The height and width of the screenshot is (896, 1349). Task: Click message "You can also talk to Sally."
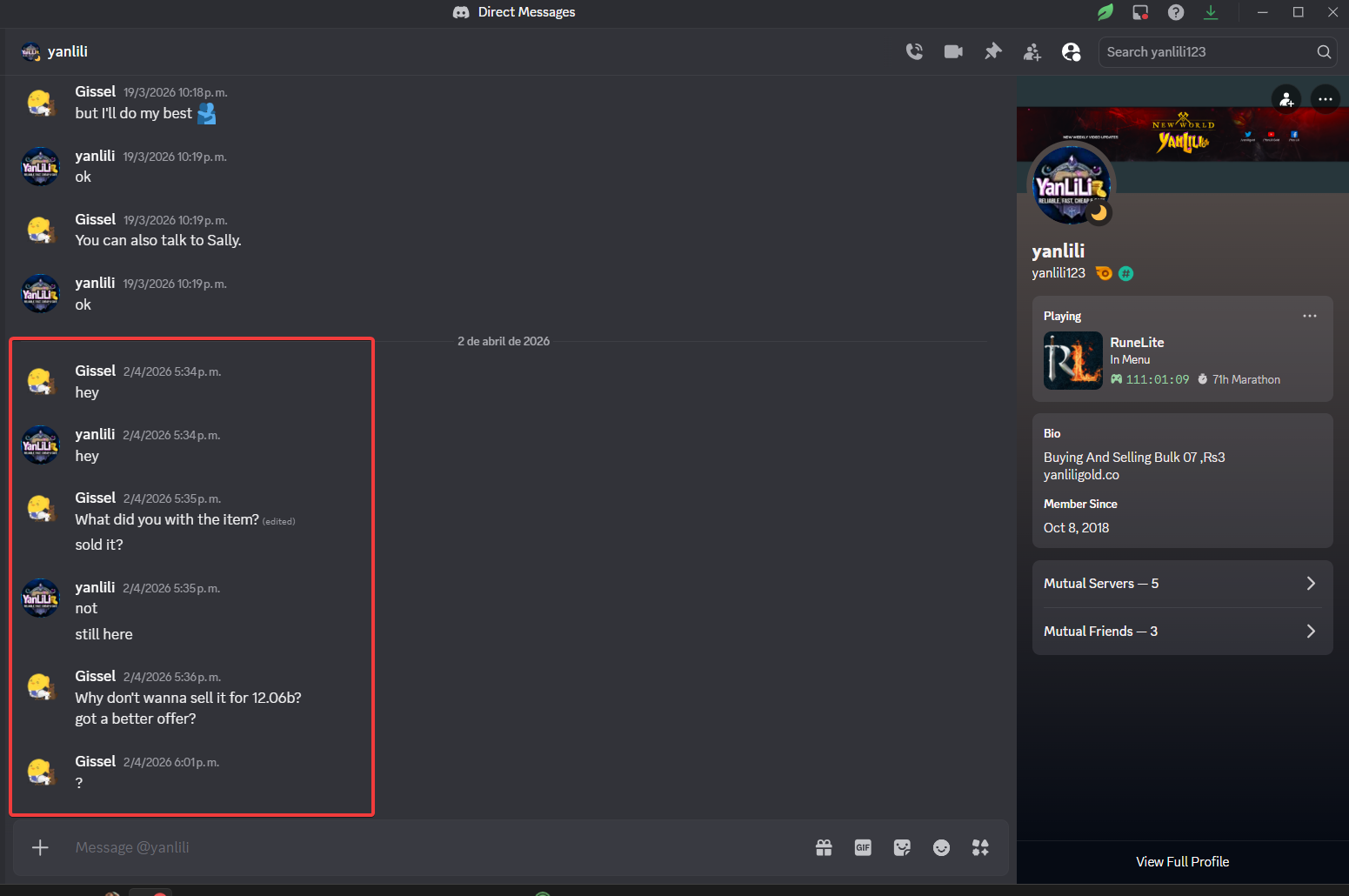coord(158,240)
